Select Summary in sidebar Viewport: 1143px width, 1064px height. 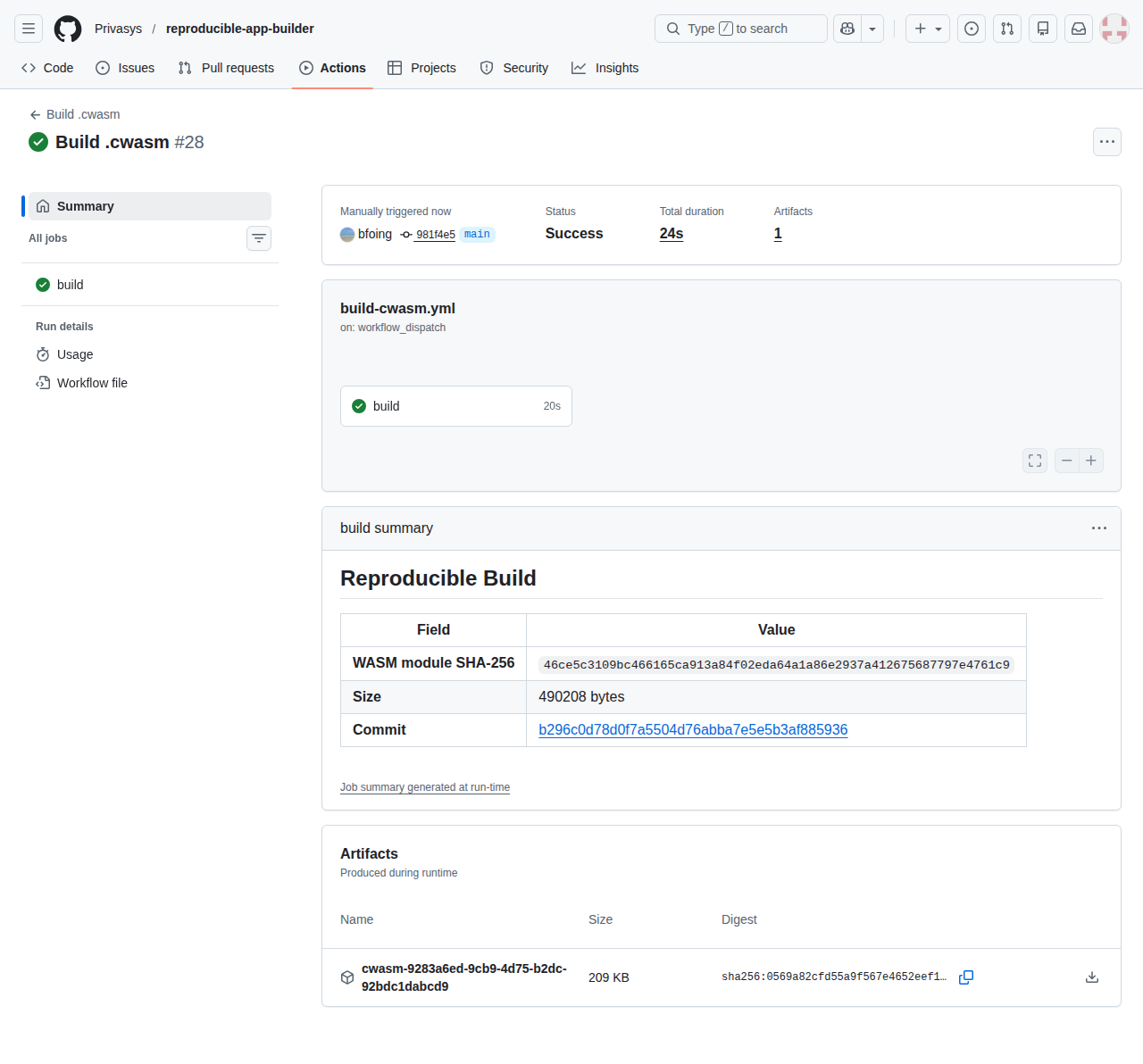[x=150, y=206]
